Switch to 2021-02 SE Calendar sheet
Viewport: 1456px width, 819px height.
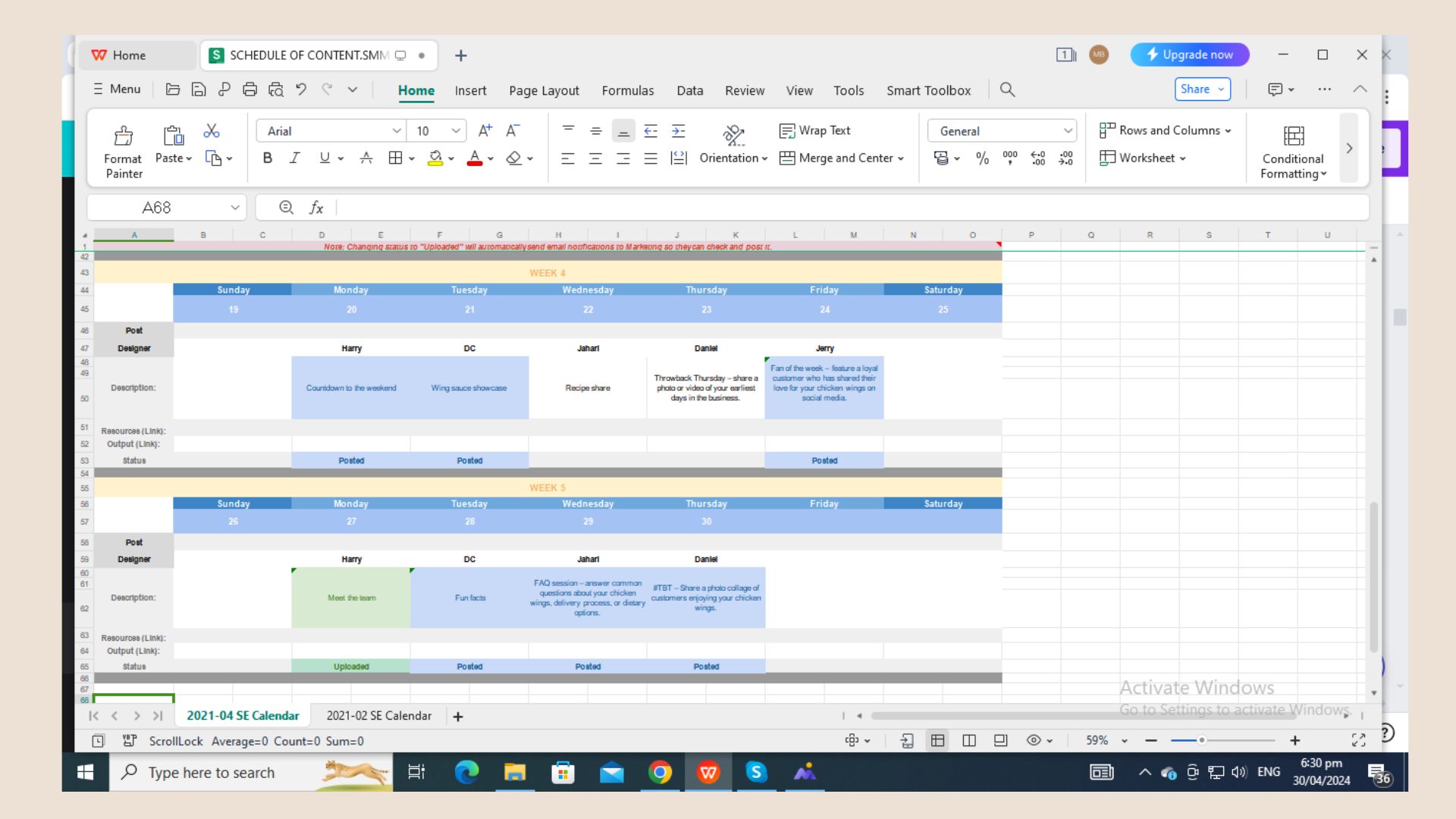click(x=378, y=716)
